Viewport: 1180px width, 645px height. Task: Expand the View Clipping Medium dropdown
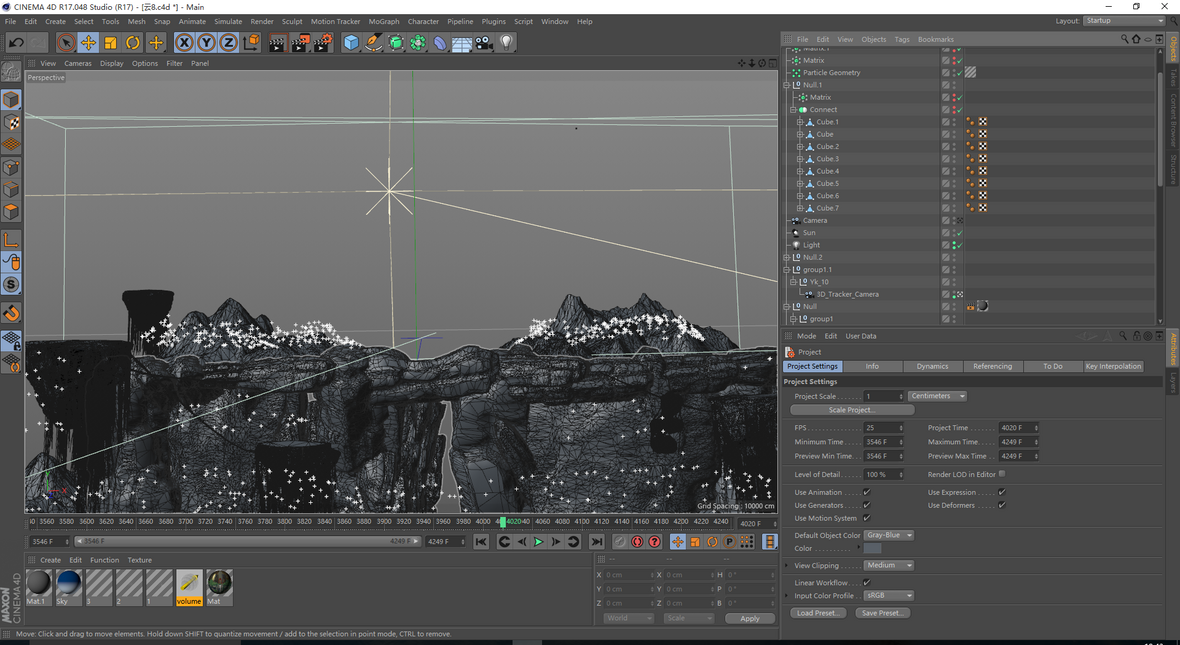click(x=889, y=565)
